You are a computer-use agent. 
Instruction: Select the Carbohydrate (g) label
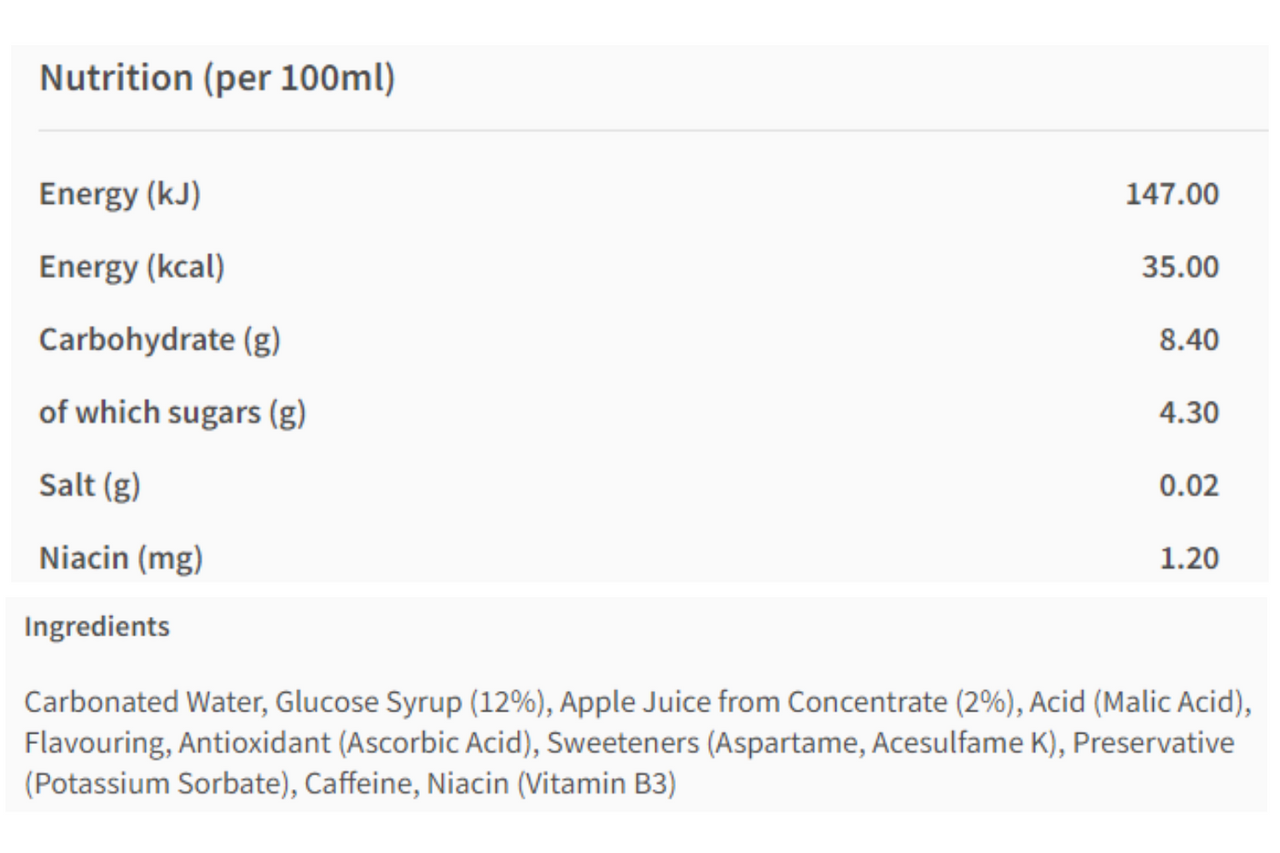point(160,340)
